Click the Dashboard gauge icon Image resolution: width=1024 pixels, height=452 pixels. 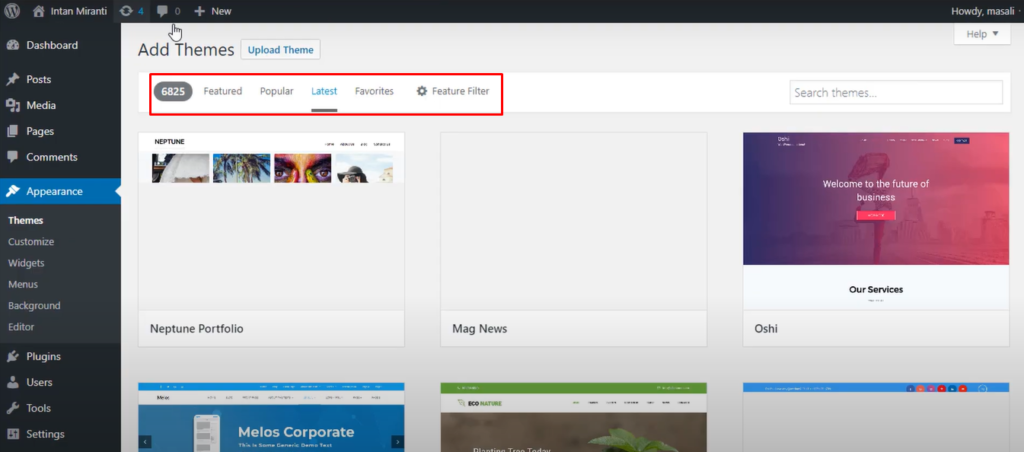coord(12,45)
